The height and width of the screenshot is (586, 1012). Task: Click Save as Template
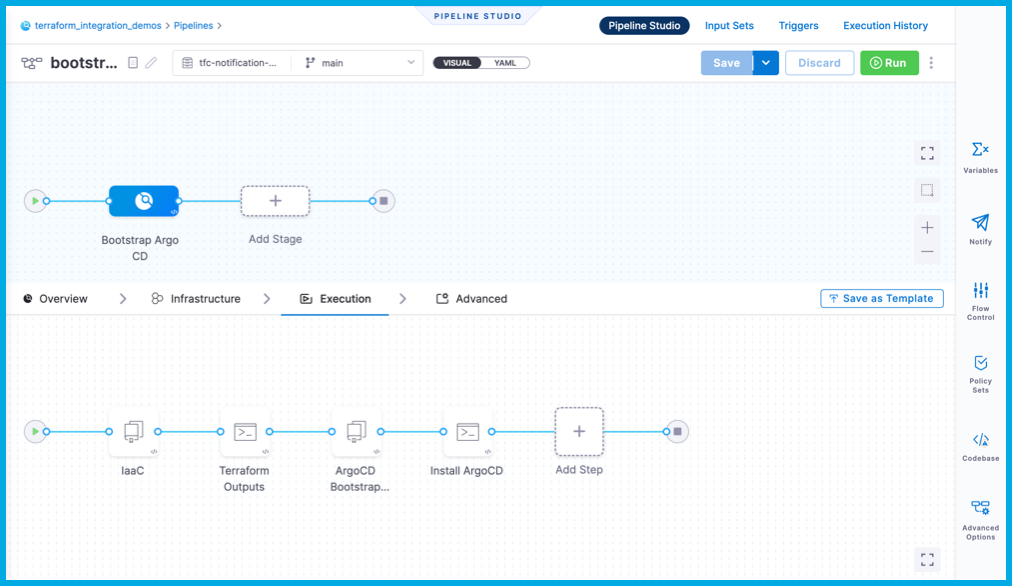click(x=881, y=298)
